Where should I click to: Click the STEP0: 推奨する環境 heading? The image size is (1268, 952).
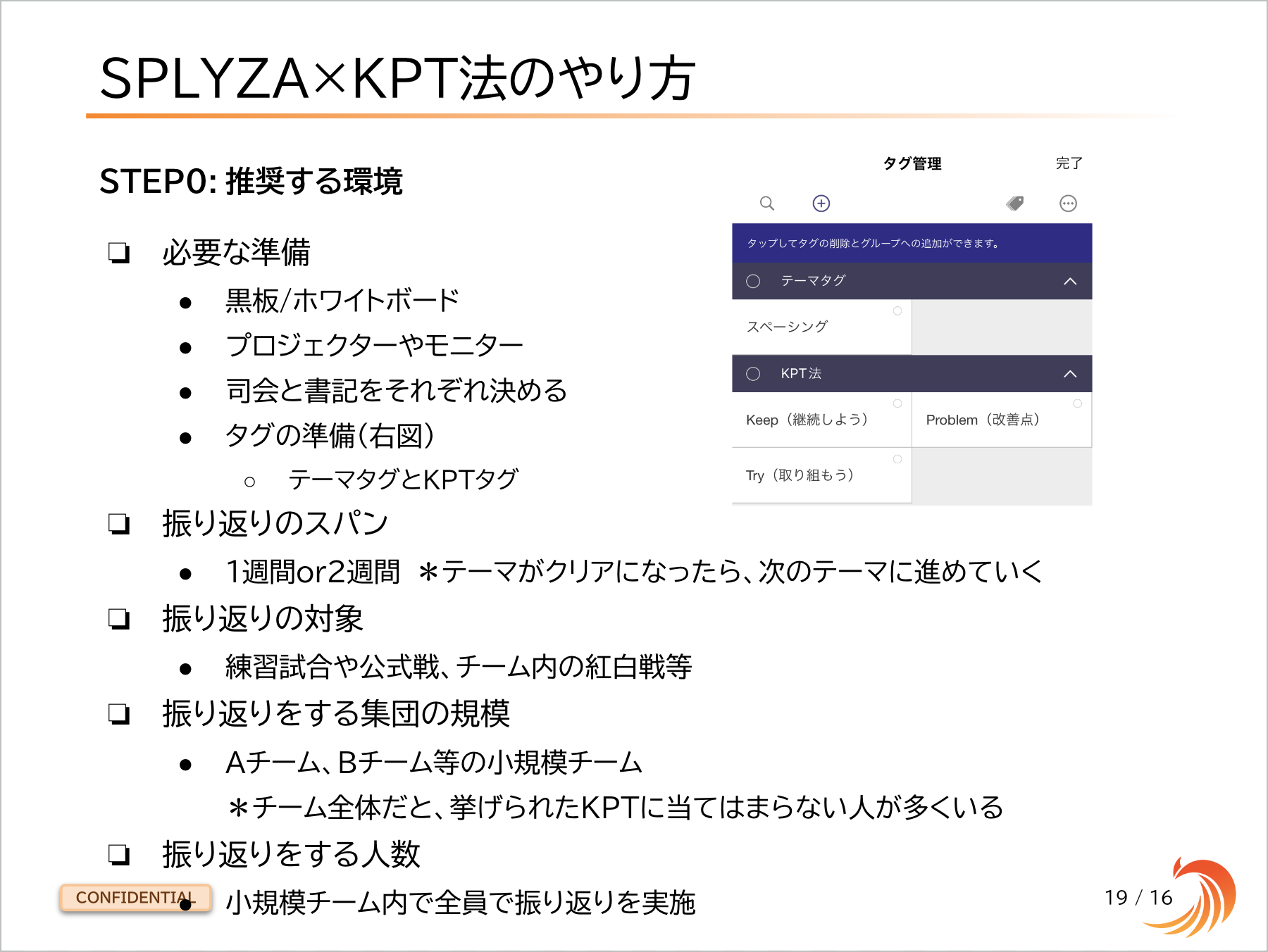[251, 182]
